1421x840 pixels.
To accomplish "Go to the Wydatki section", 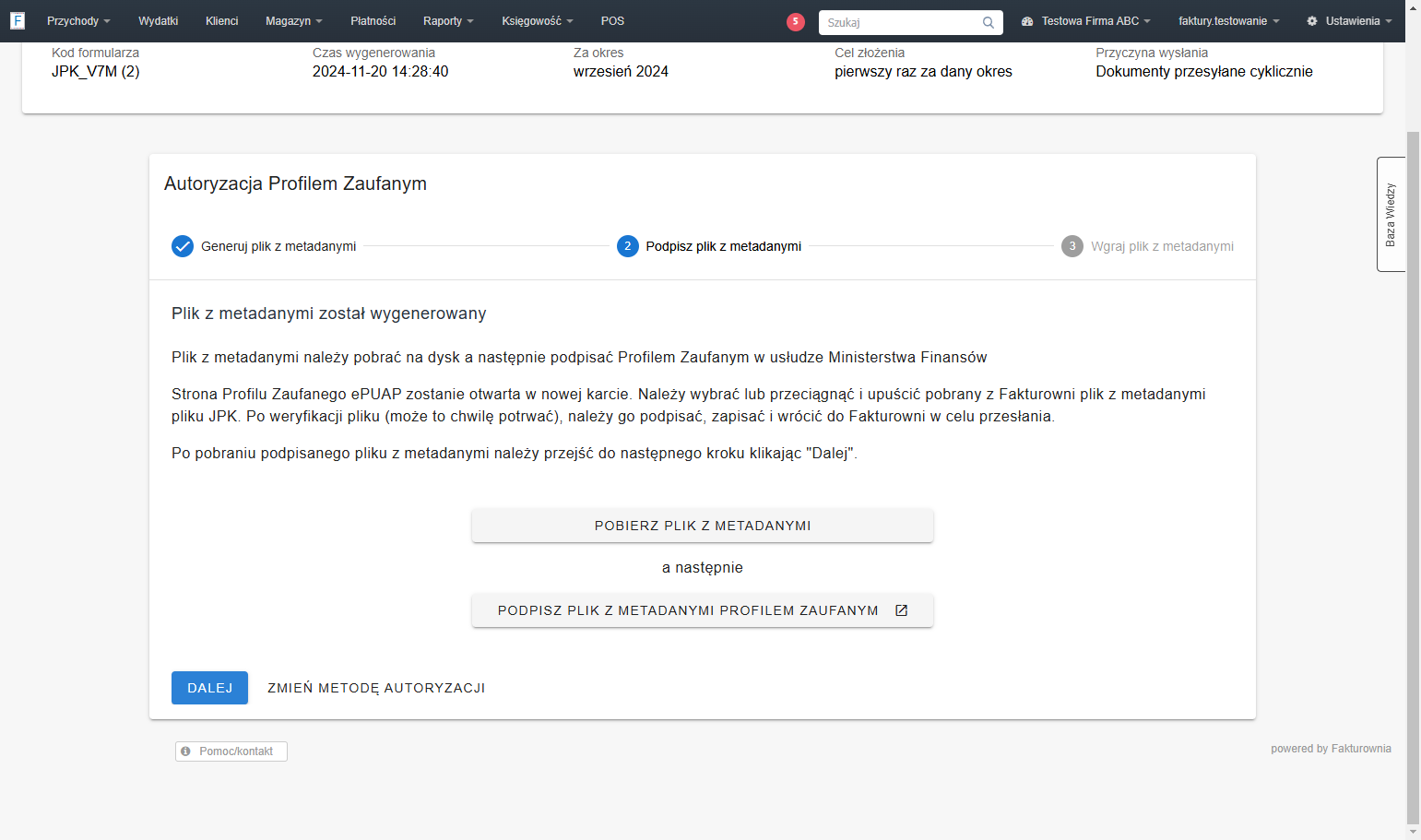I will (159, 21).
